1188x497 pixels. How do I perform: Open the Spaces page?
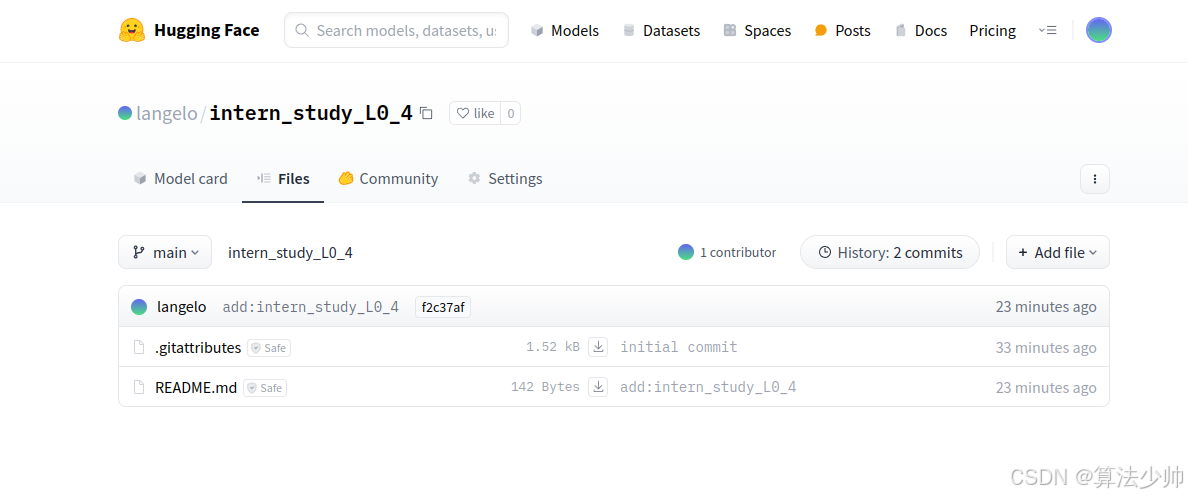pos(757,30)
